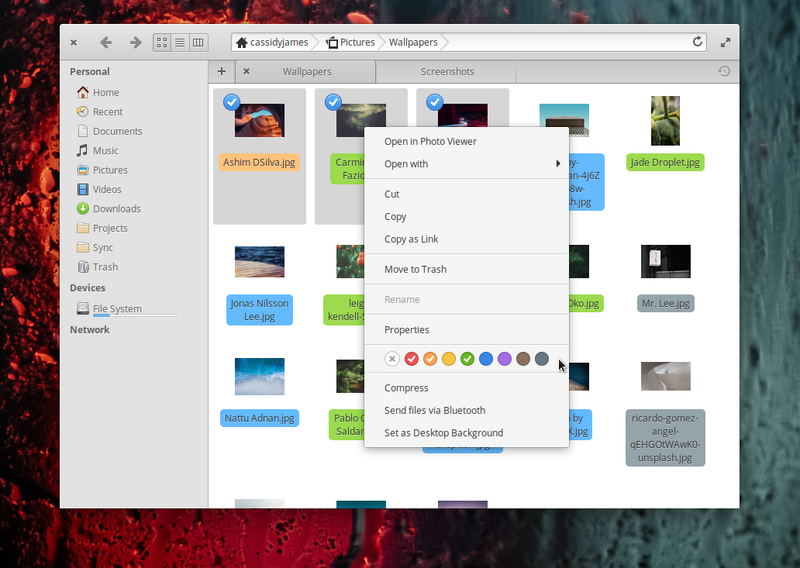800x568 pixels.
Task: Apply the blue color tag
Action: click(486, 359)
